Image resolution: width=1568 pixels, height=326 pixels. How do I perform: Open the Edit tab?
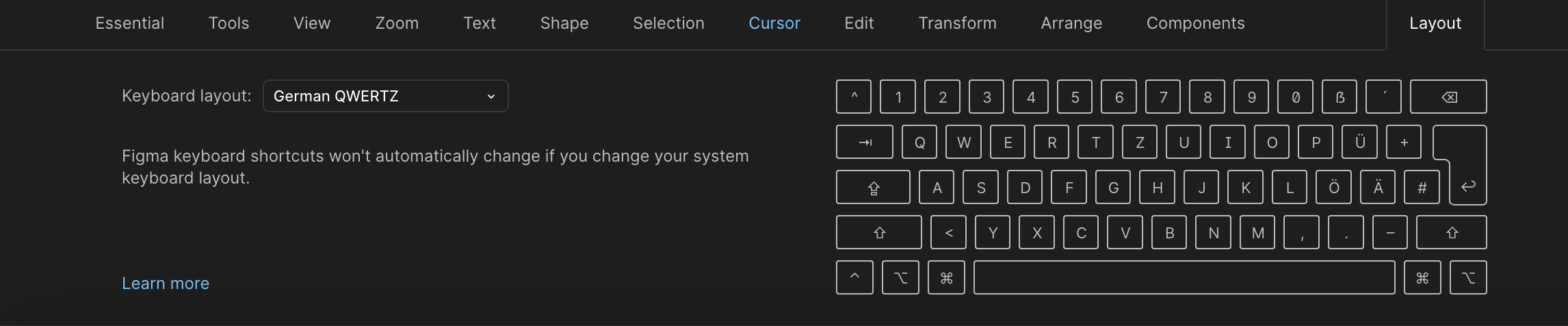[x=859, y=23]
